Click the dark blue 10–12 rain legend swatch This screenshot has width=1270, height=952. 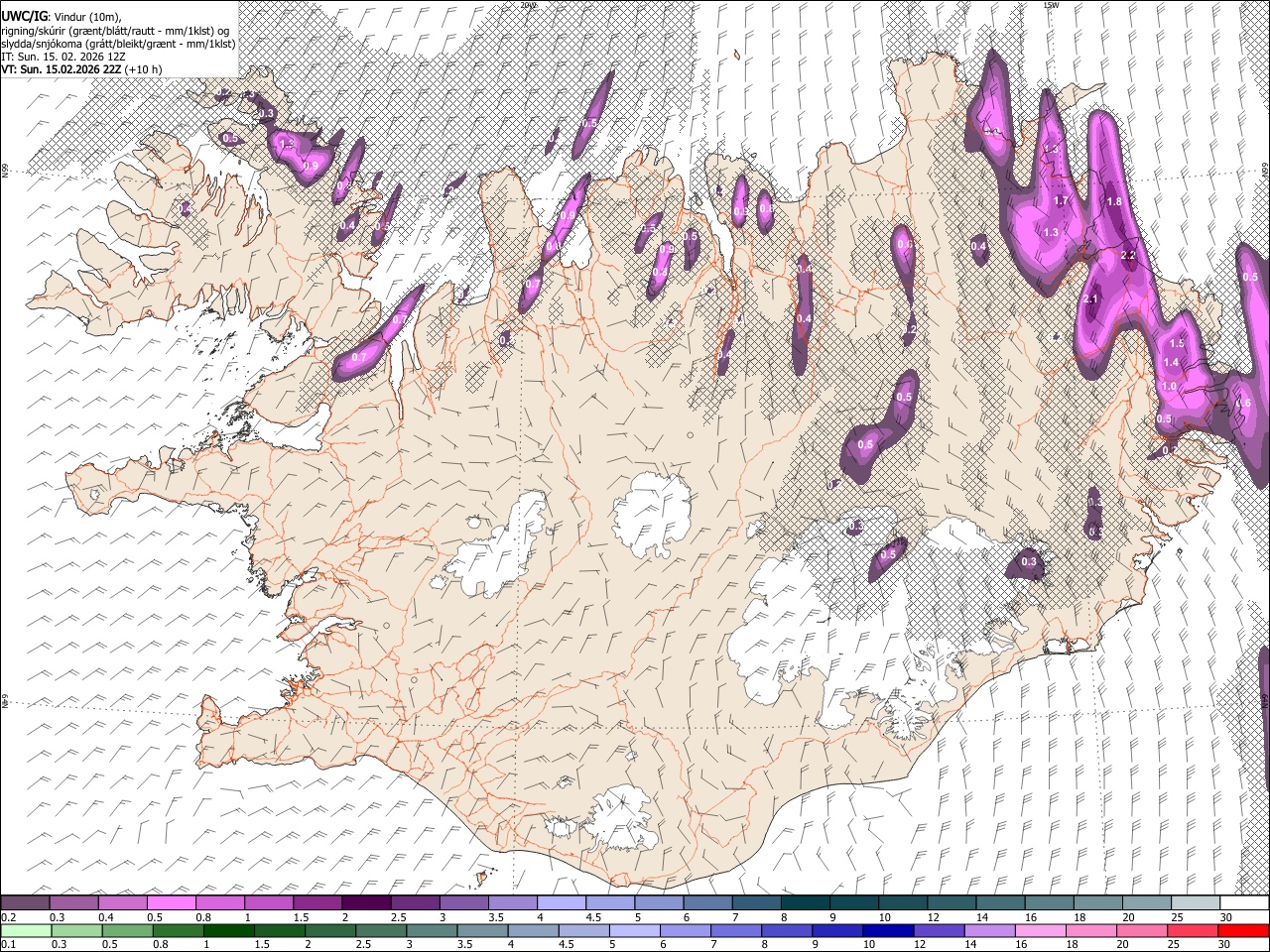pos(887,931)
